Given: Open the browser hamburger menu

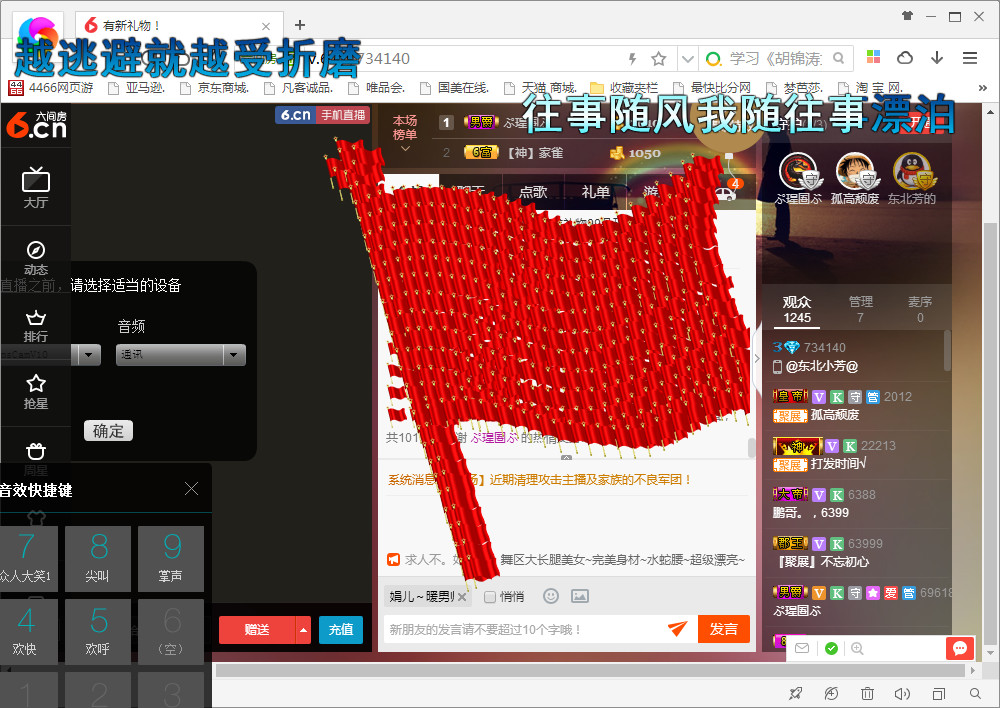Looking at the screenshot, I should click(x=970, y=58).
